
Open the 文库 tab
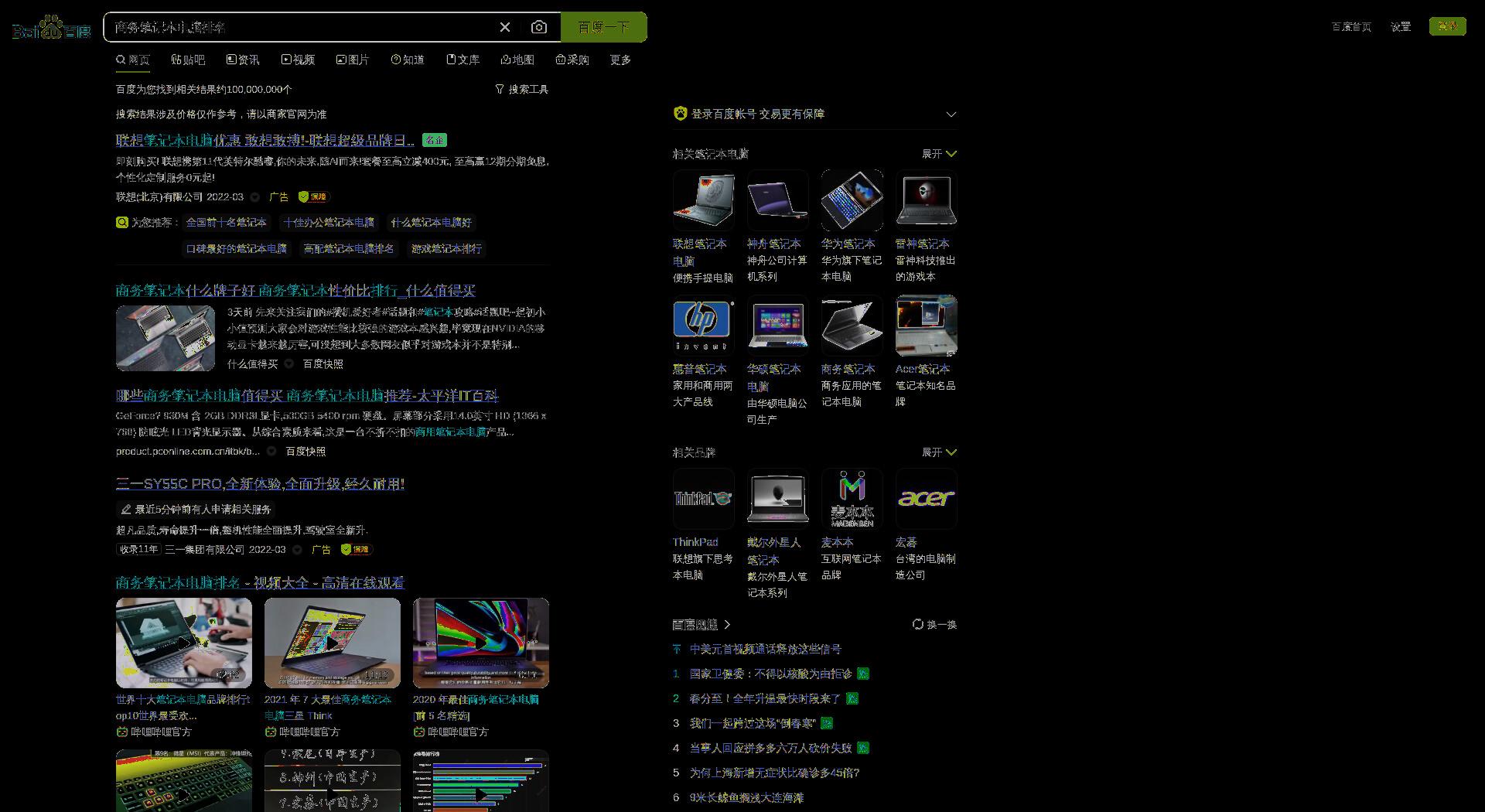463,60
